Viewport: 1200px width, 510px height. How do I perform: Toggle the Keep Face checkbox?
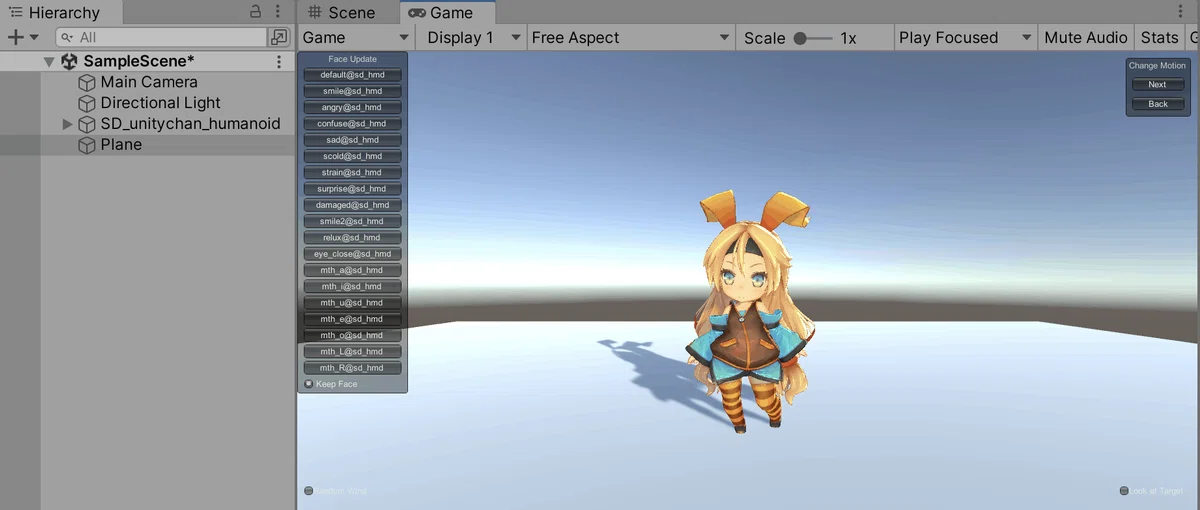pos(308,383)
